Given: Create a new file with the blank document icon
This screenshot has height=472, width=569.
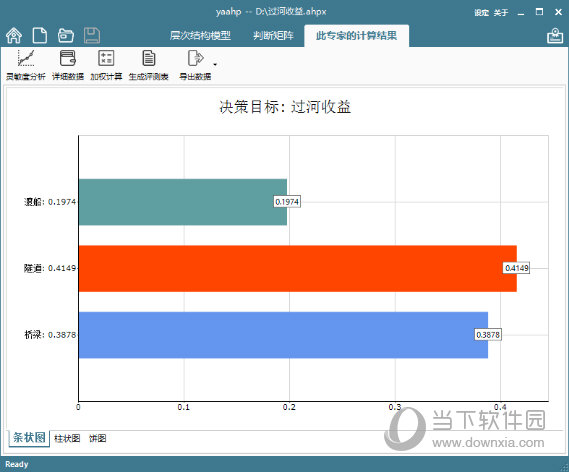Looking at the screenshot, I should click(x=40, y=36).
